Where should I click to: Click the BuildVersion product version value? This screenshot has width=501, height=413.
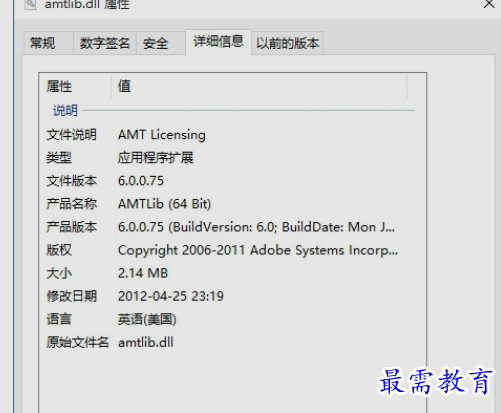pos(256,227)
